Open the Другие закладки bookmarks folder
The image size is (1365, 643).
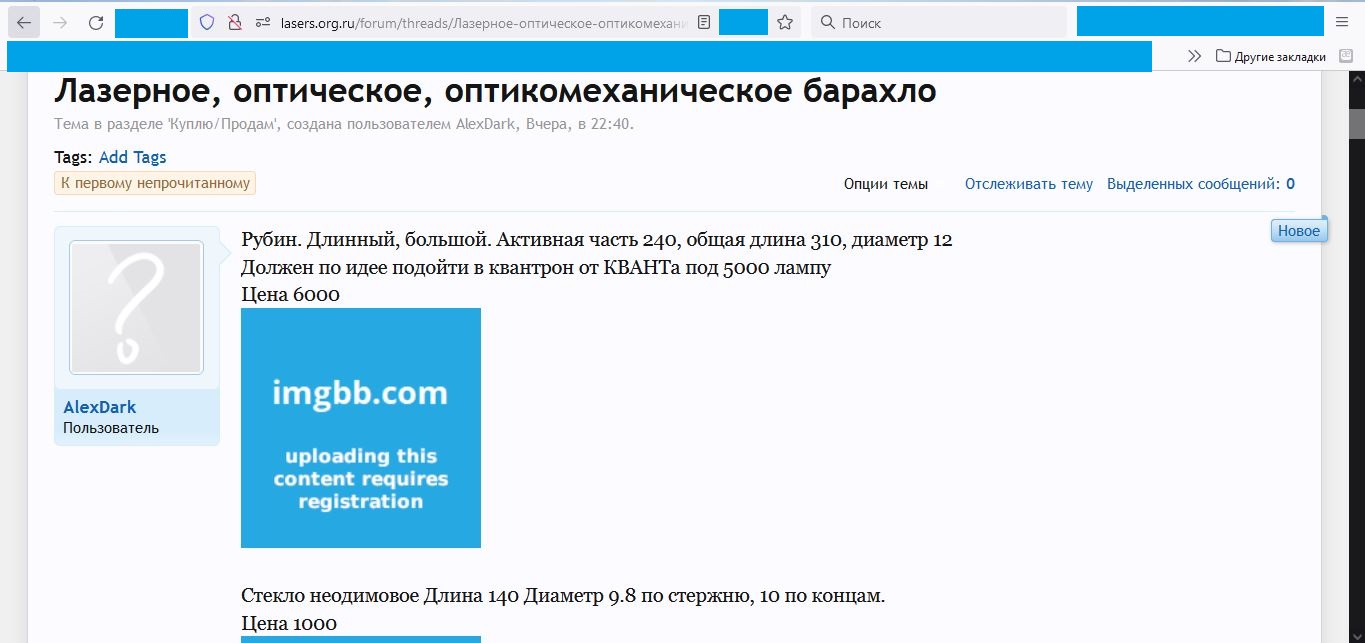[1271, 57]
